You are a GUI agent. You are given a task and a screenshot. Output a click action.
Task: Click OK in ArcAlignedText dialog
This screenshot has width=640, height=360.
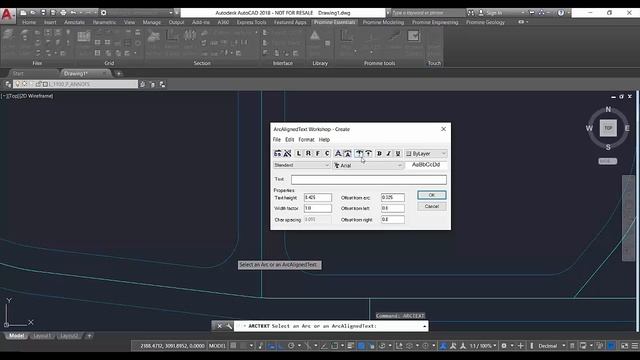click(x=432, y=195)
